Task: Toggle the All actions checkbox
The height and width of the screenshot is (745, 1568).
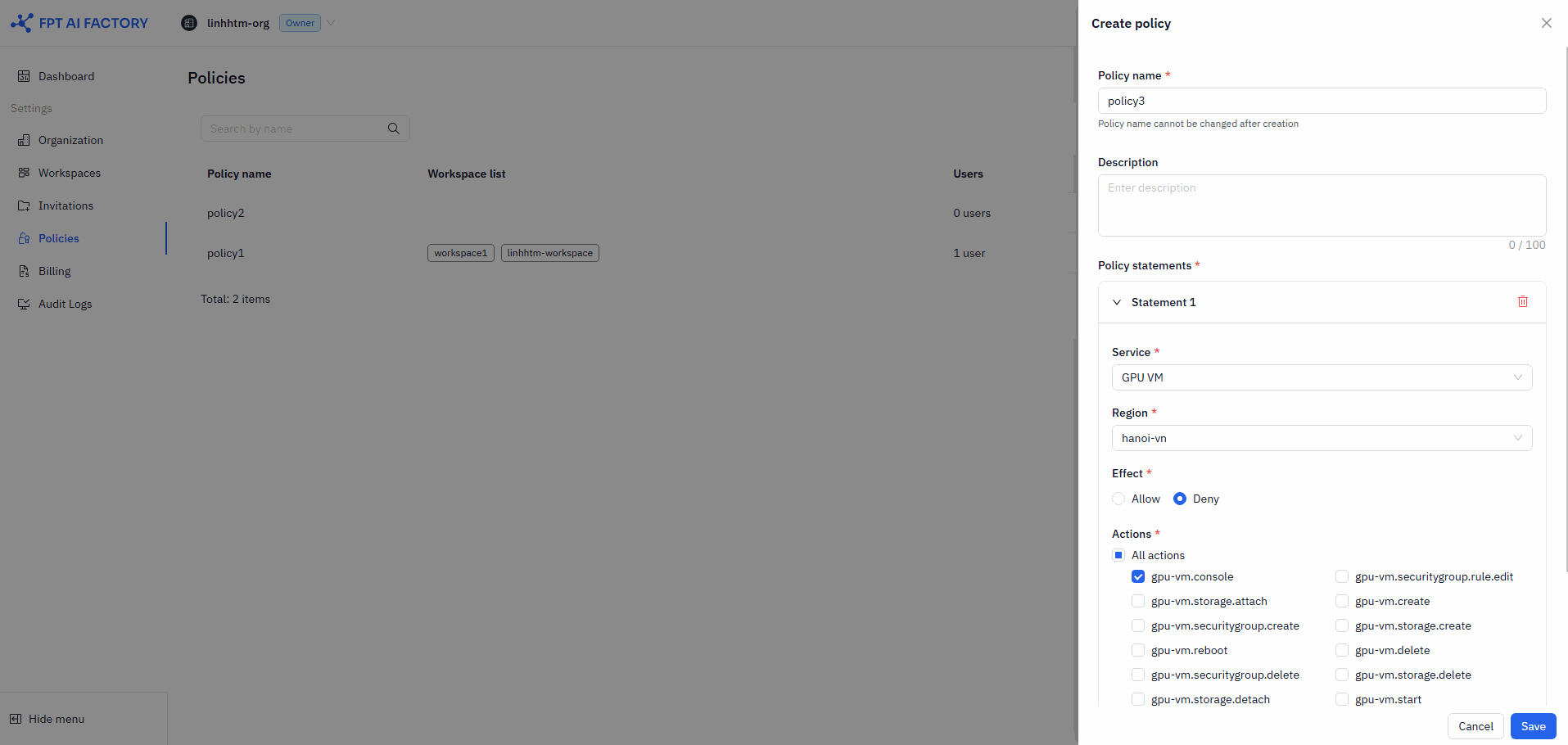Action: pos(1118,555)
